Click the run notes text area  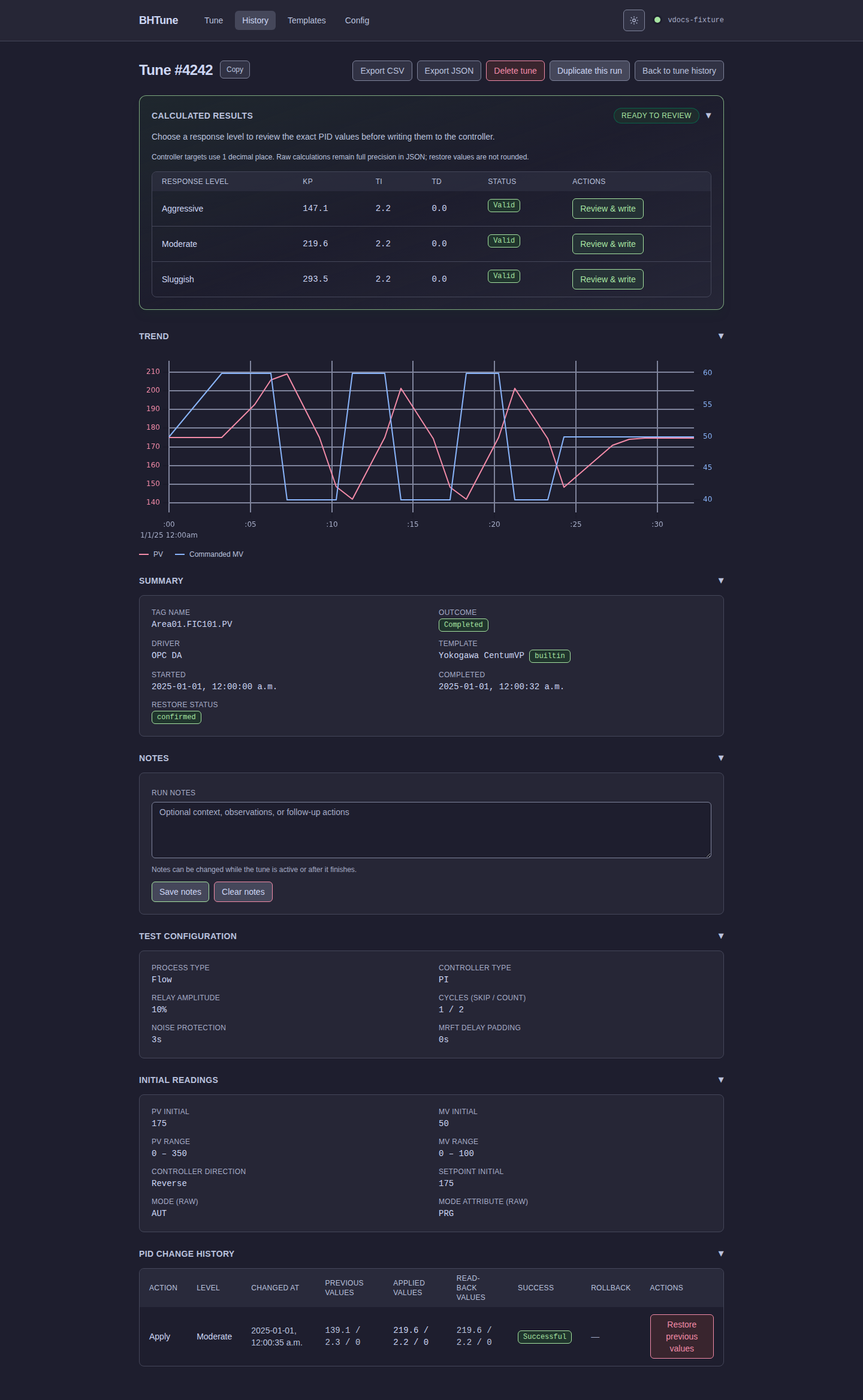point(431,830)
